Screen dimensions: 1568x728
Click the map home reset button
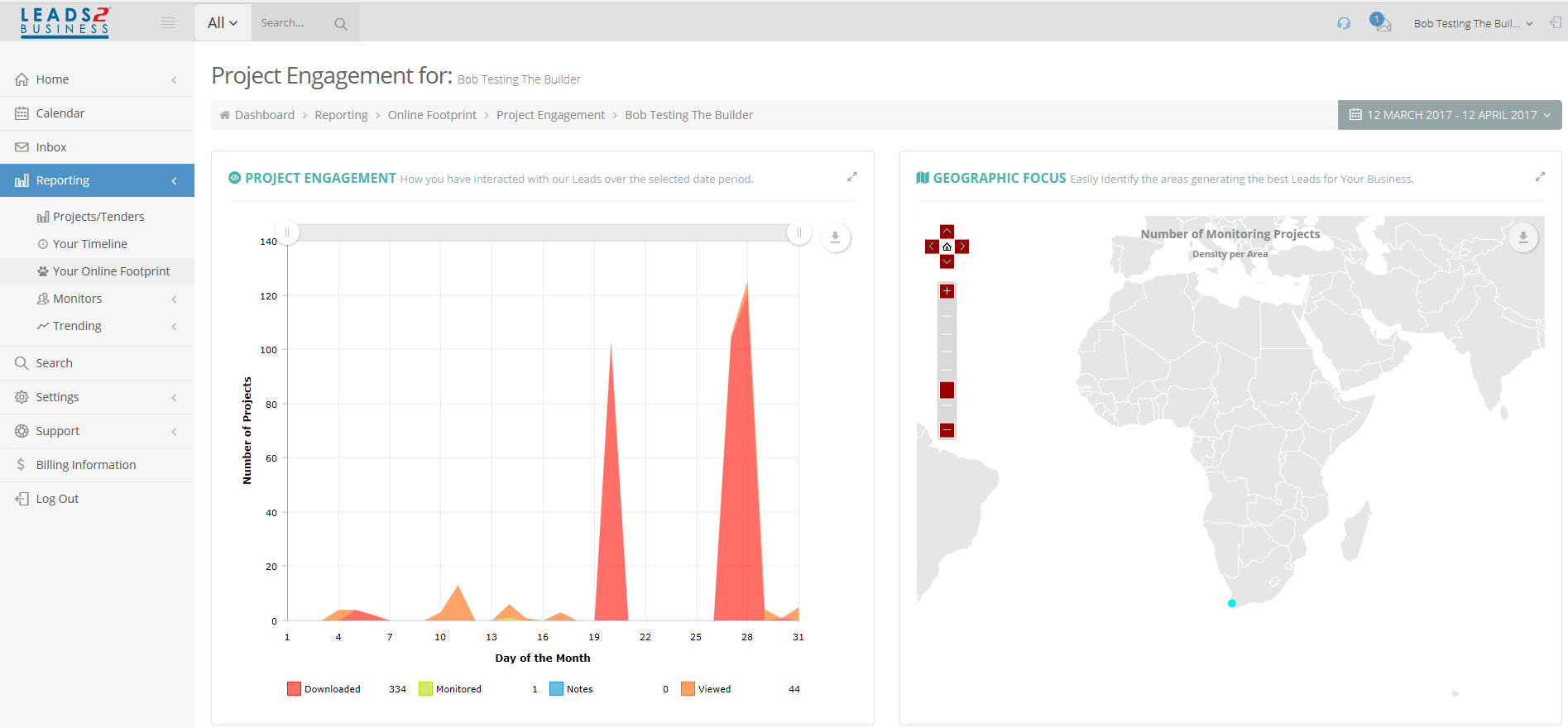coord(947,247)
